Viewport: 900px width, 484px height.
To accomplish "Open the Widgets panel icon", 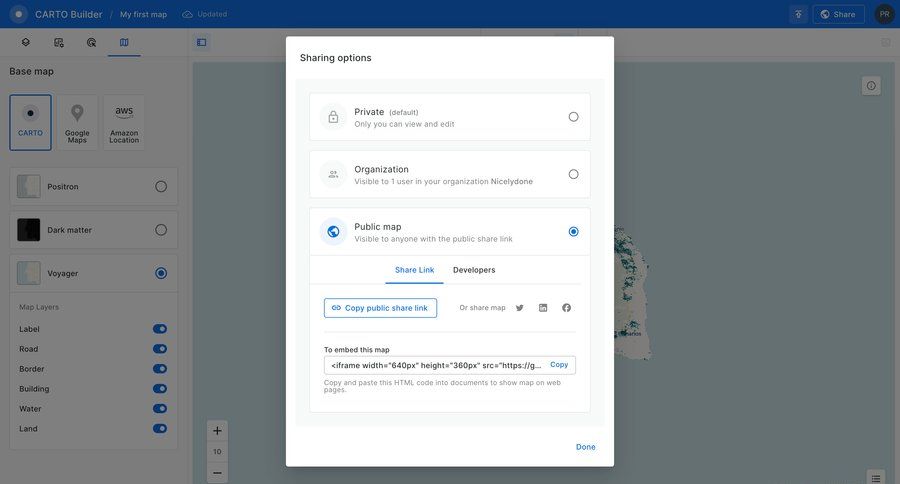I will pyautogui.click(x=59, y=42).
